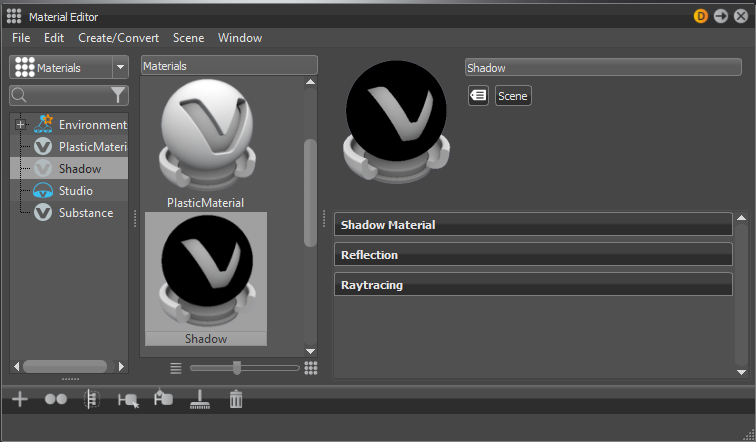Expand the Environment tree node
Viewport: 756px width, 442px height.
[20, 125]
